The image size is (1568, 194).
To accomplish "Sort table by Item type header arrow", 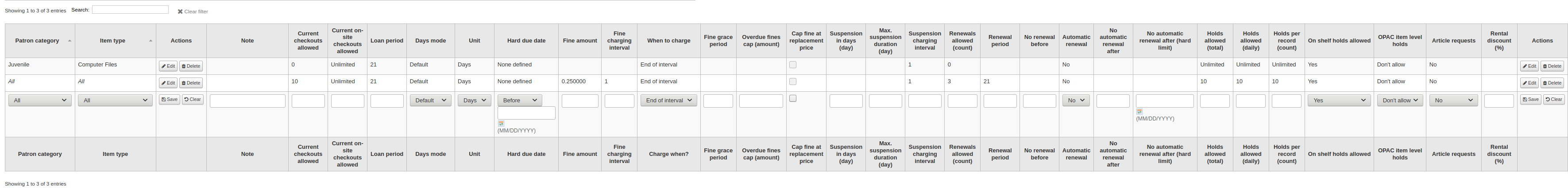I will [x=151, y=41].
